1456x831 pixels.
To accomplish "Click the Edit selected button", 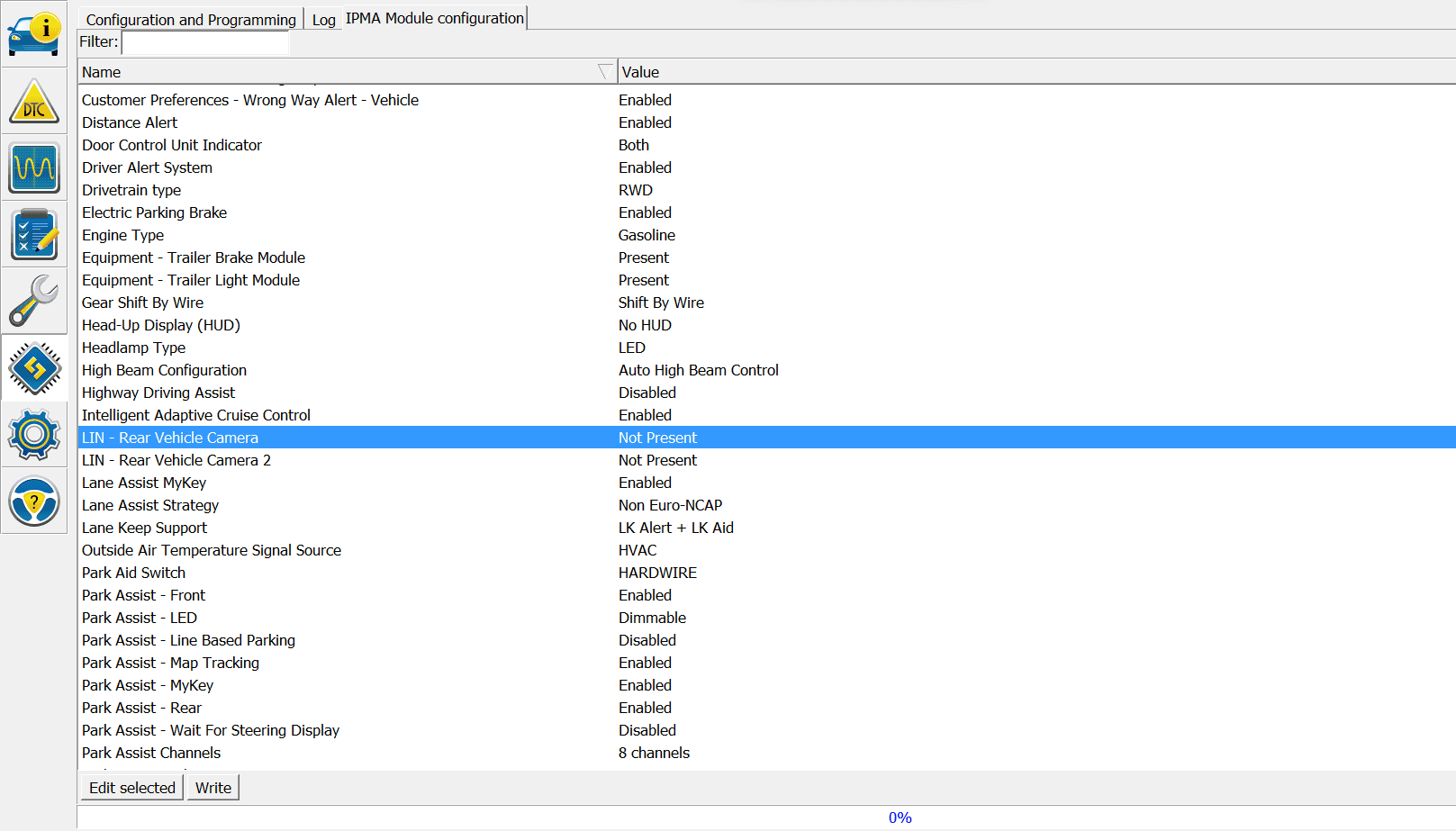I will (x=132, y=788).
